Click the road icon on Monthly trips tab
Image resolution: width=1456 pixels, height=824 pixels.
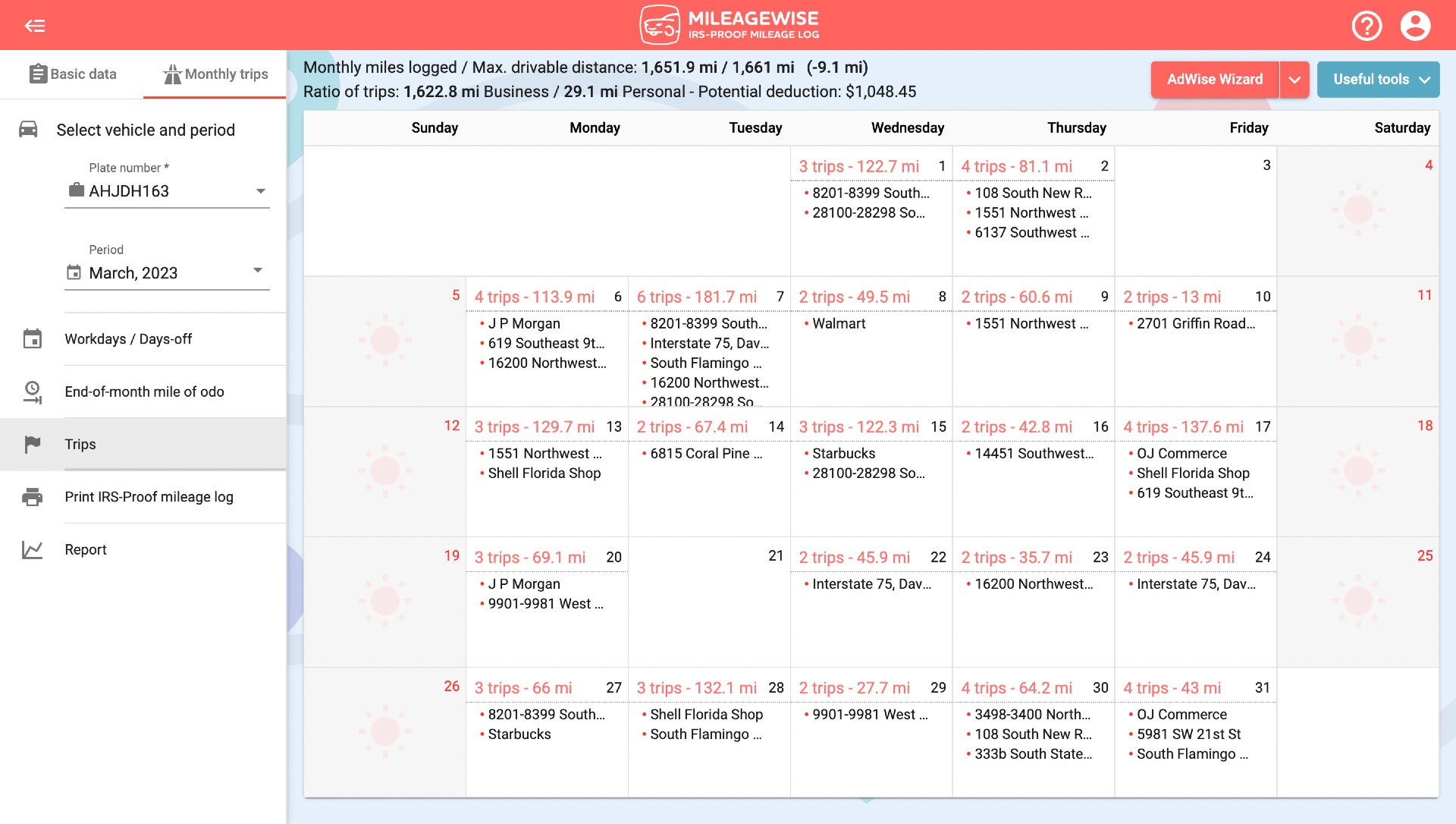[173, 74]
